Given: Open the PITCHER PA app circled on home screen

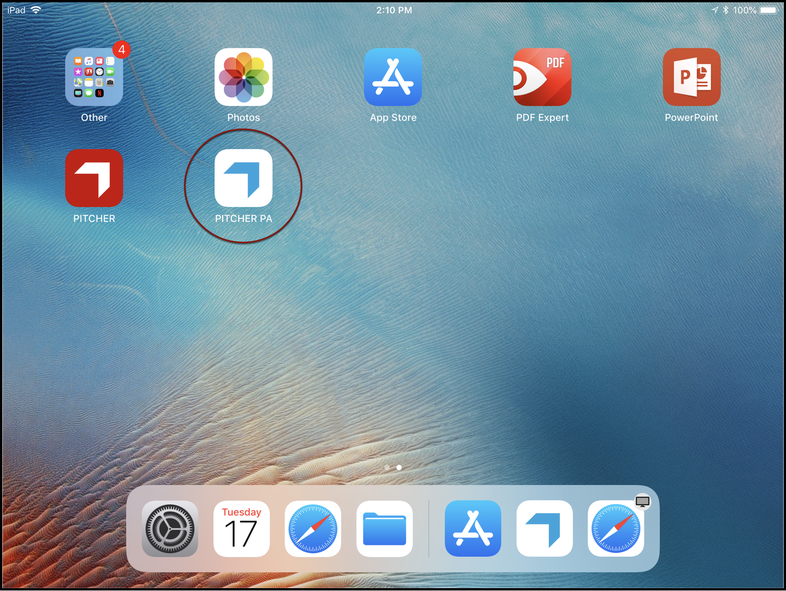Looking at the screenshot, I should pyautogui.click(x=243, y=178).
